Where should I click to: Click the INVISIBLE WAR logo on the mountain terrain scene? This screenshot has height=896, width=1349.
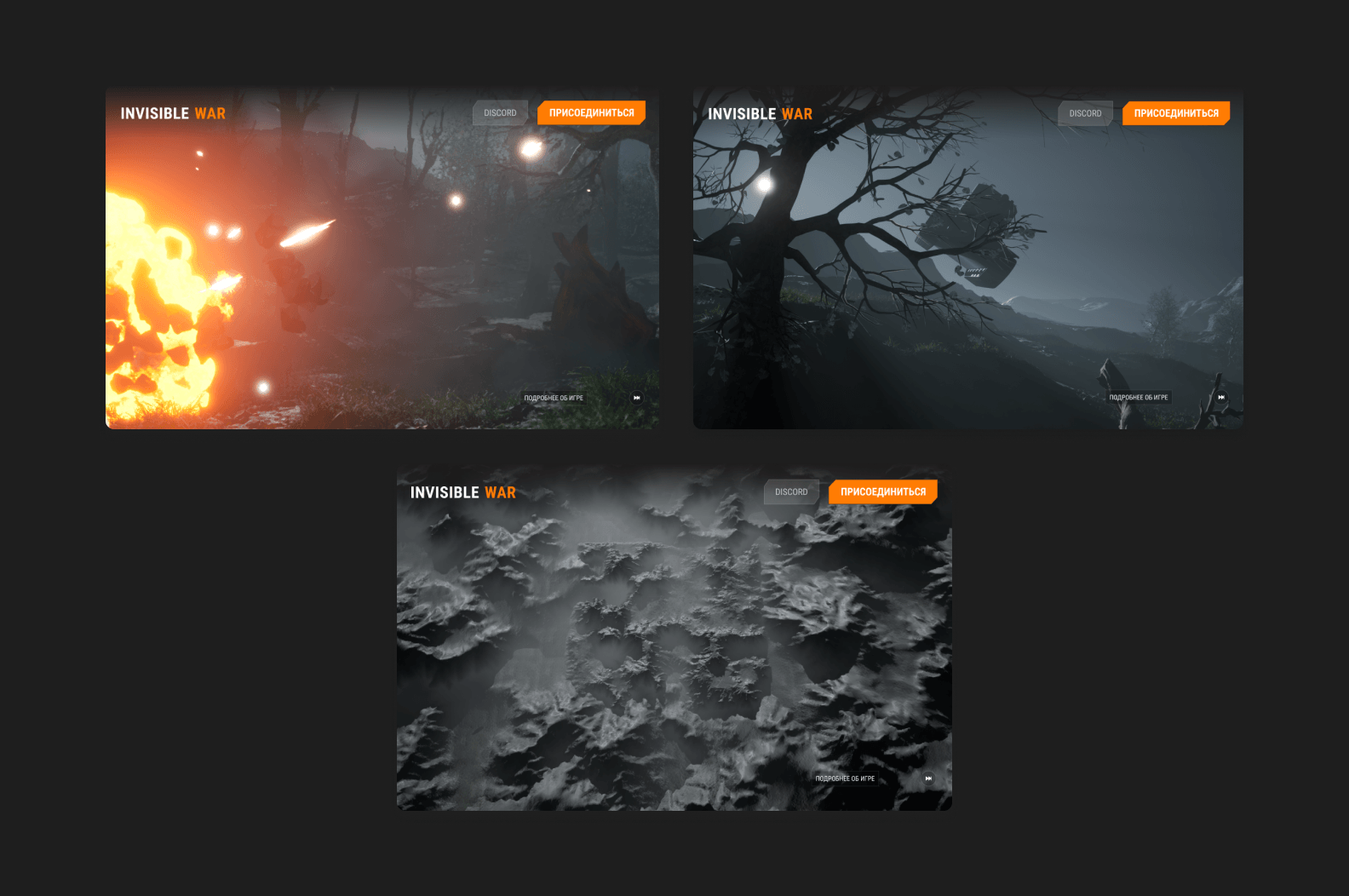pyautogui.click(x=463, y=492)
